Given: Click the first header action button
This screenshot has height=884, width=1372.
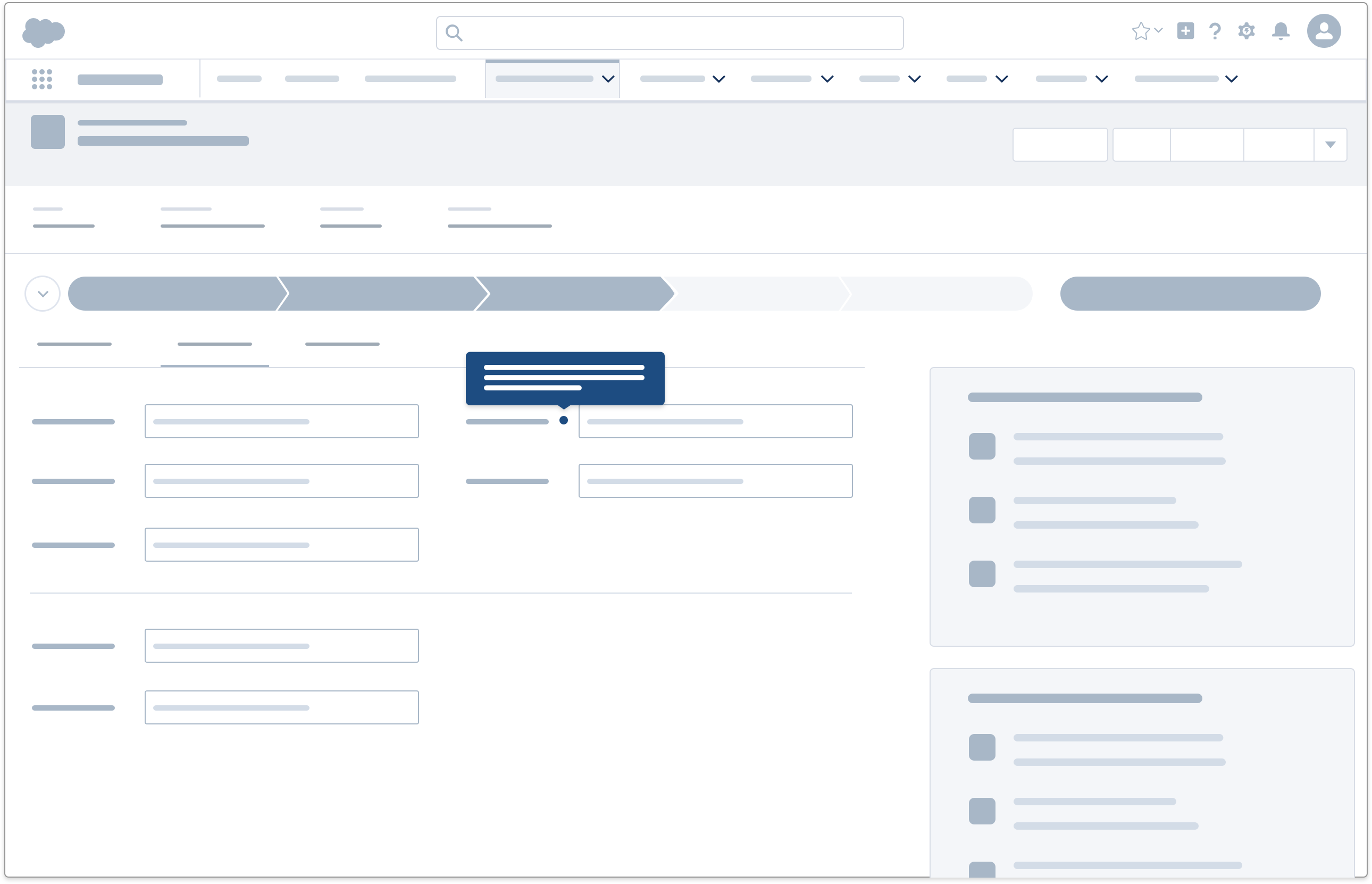Looking at the screenshot, I should coord(1059,145).
